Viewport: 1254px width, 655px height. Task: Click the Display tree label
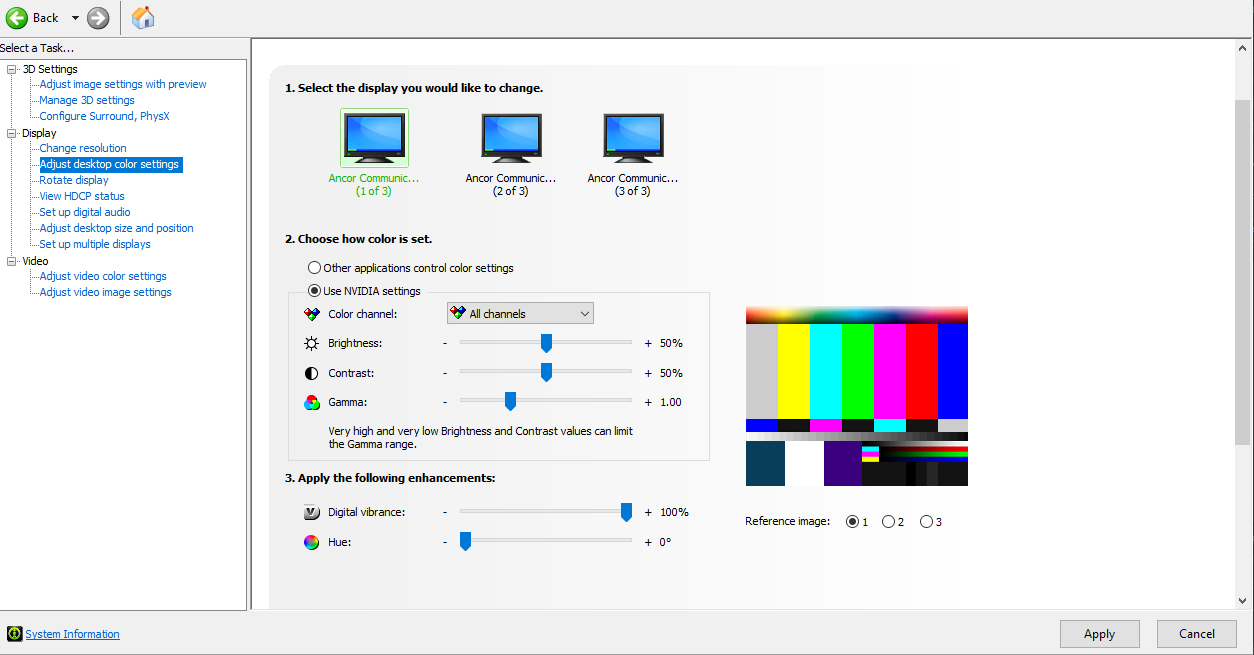pyautogui.click(x=39, y=133)
